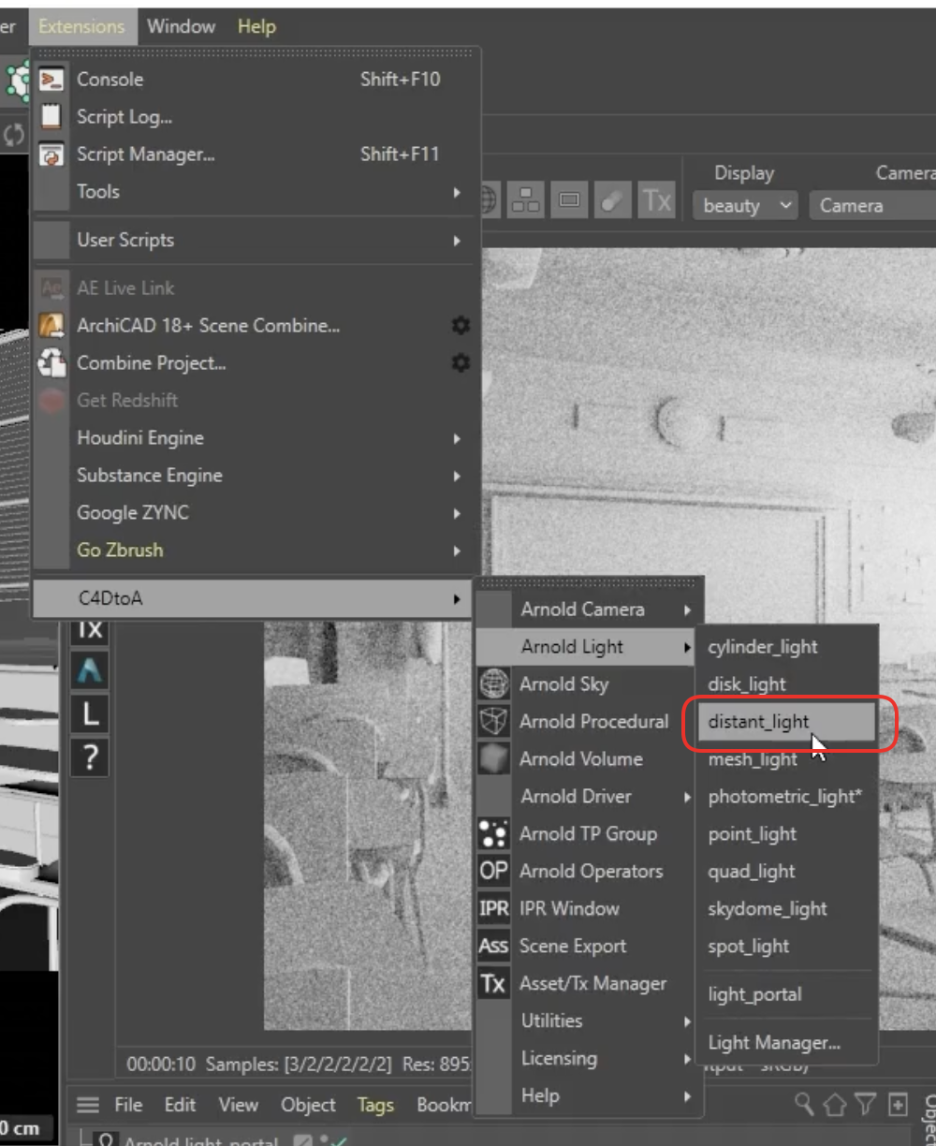Open the Light Manager
The height and width of the screenshot is (1146, 936).
pos(787,1043)
